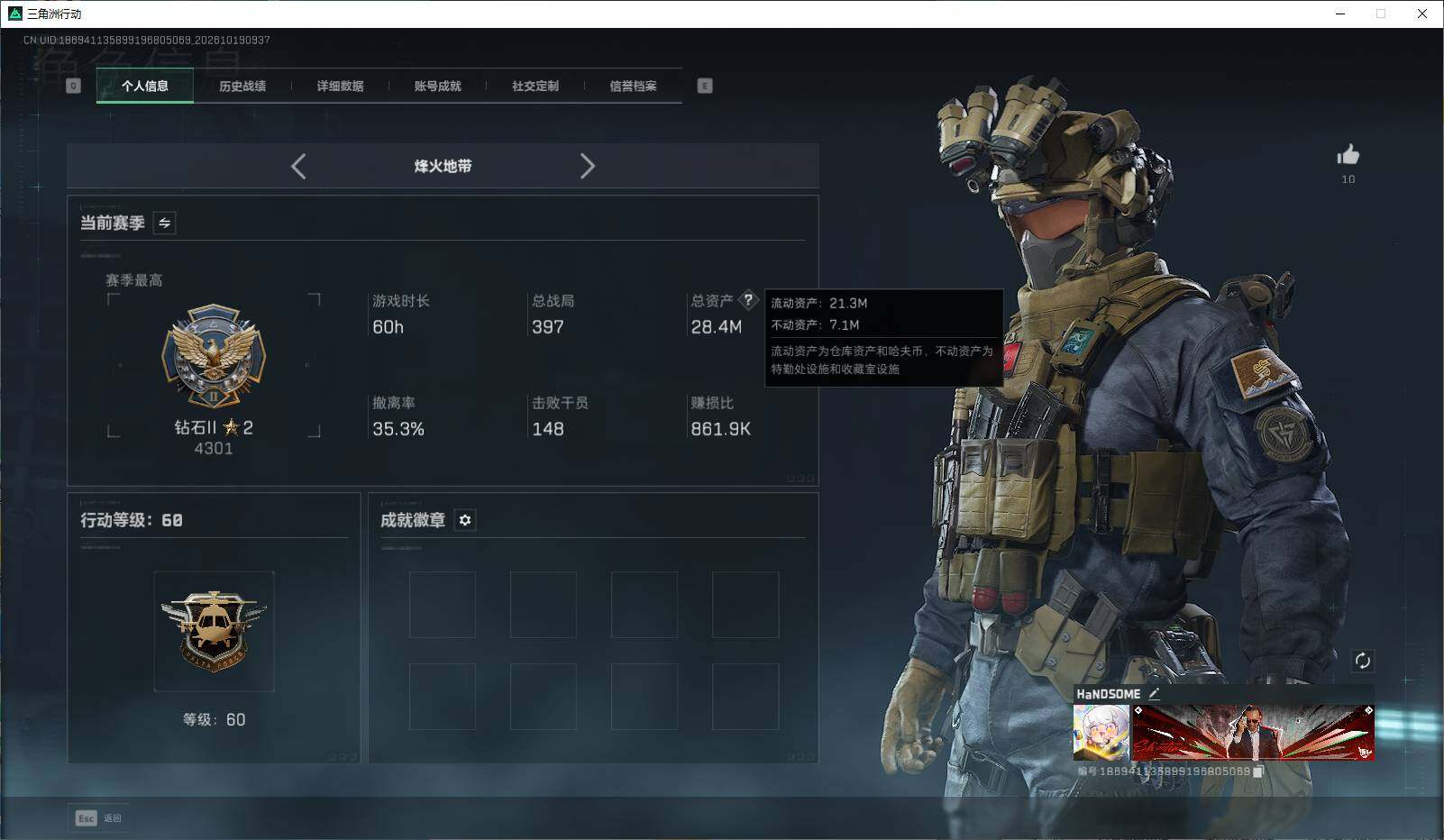The width and height of the screenshot is (1444, 840).
Task: Click the rotate character refresh icon
Action: click(1362, 661)
